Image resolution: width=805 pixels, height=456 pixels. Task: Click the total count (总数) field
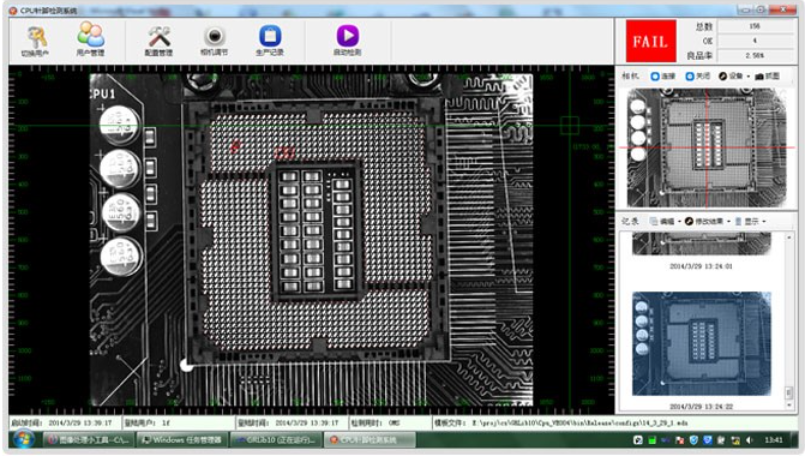(753, 26)
